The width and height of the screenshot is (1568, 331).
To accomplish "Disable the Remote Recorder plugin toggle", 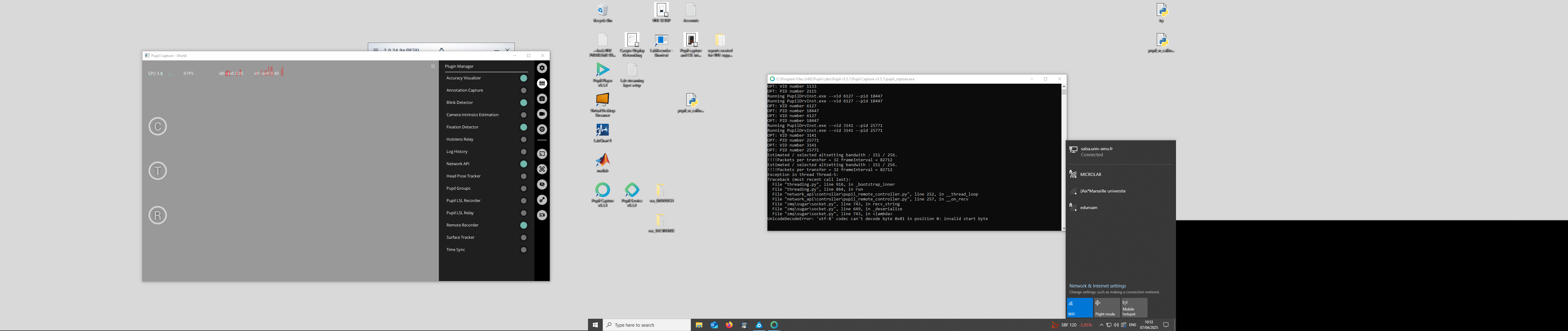I will [x=523, y=225].
